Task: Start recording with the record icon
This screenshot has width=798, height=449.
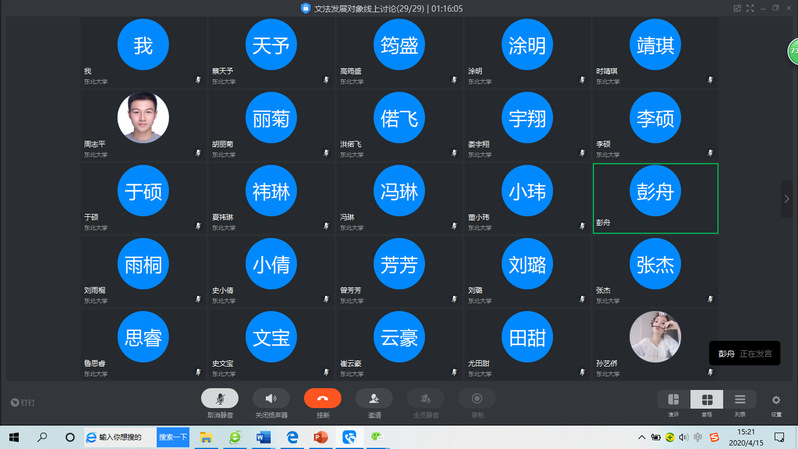Action: click(x=477, y=399)
